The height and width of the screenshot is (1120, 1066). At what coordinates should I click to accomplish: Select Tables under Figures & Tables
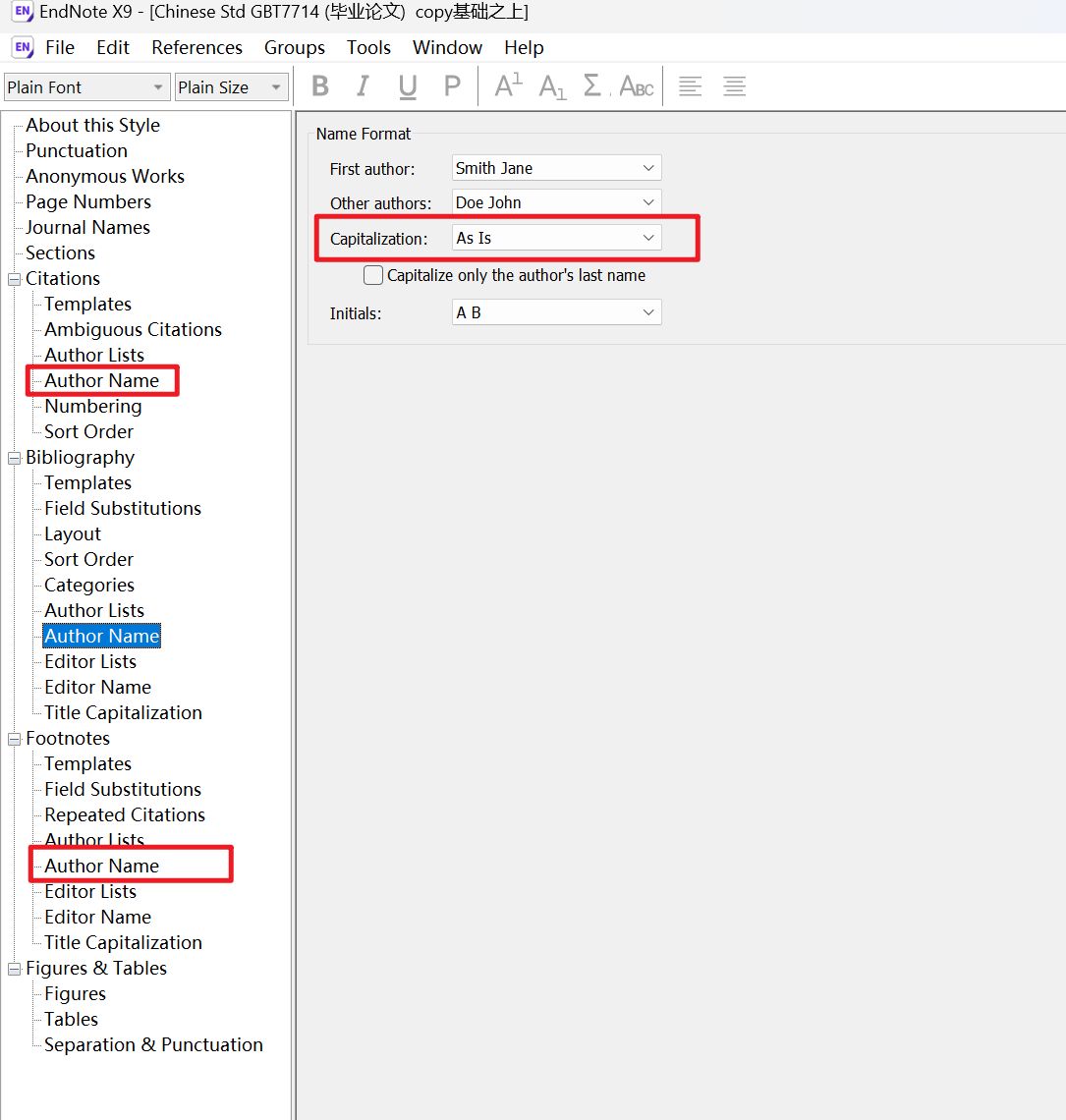tap(71, 1019)
